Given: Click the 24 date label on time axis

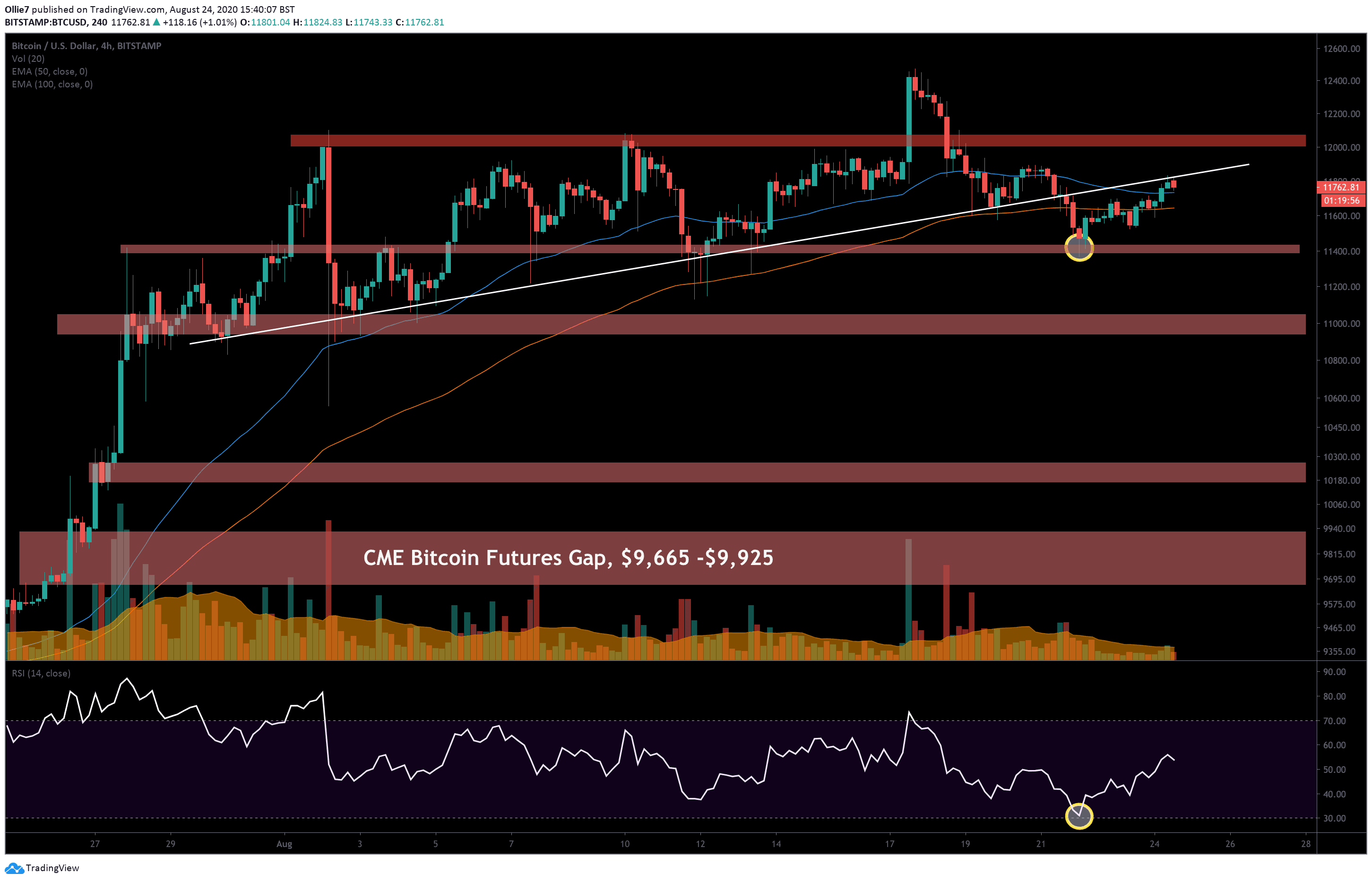Looking at the screenshot, I should 1154,844.
